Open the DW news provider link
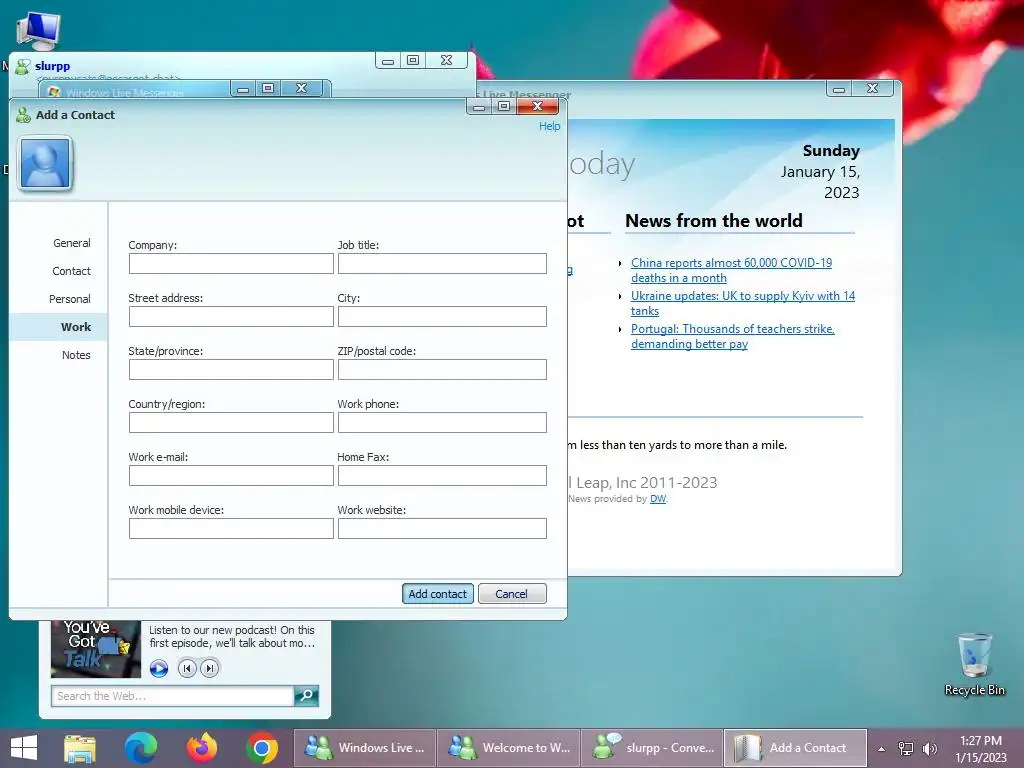1024x768 pixels. tap(658, 498)
